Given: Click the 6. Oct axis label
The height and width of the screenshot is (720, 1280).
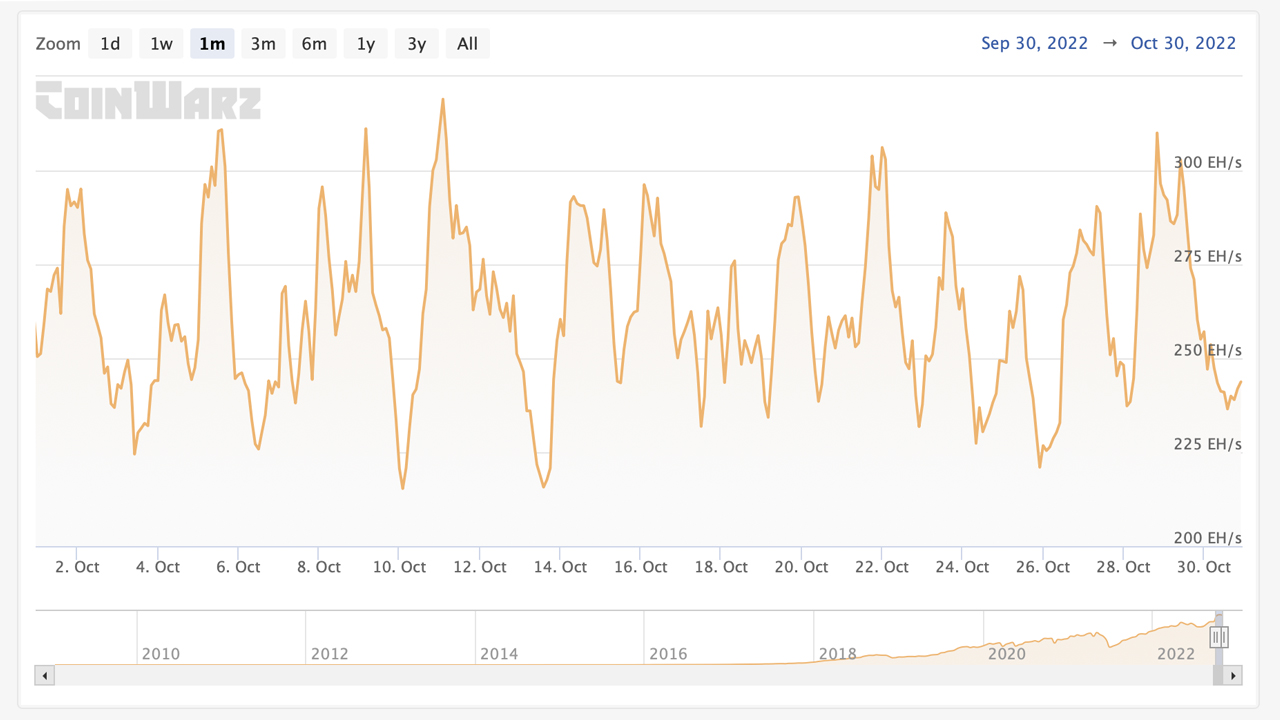Looking at the screenshot, I should click(x=238, y=567).
